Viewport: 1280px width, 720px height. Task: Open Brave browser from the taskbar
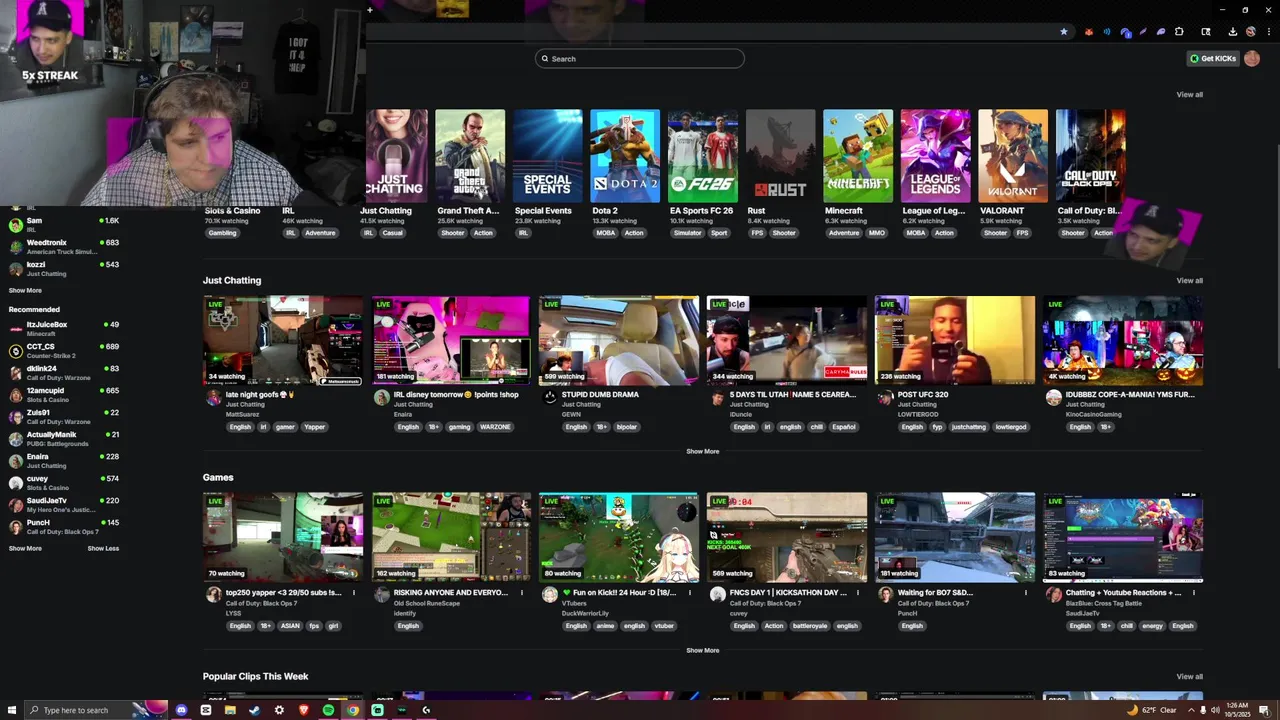pyautogui.click(x=304, y=710)
